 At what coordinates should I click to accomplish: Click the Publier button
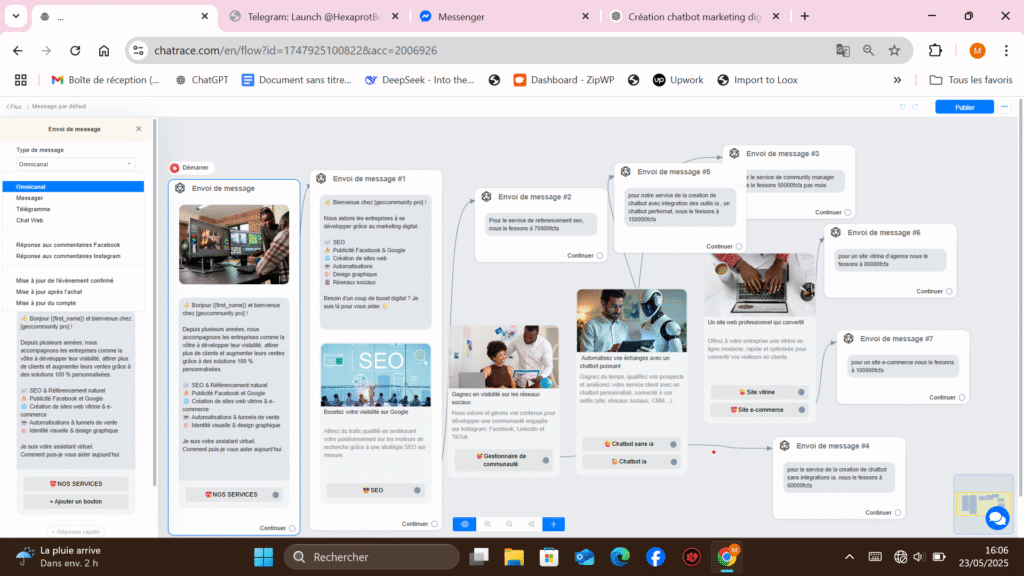click(x=963, y=107)
